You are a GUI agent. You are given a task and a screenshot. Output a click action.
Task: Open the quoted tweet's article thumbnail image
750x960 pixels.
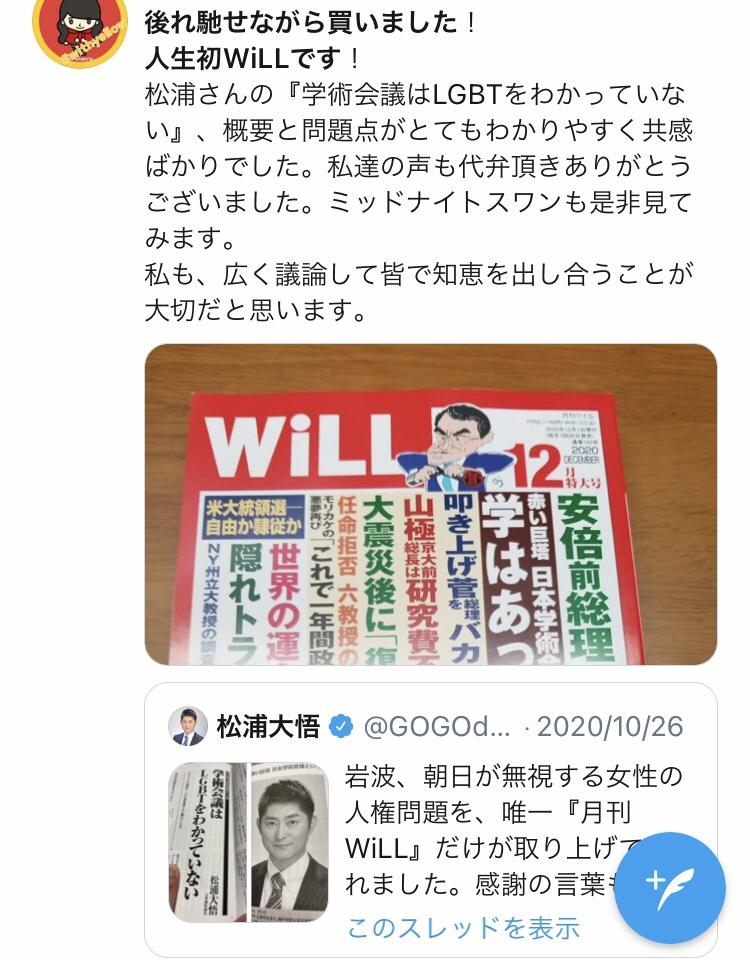(248, 842)
